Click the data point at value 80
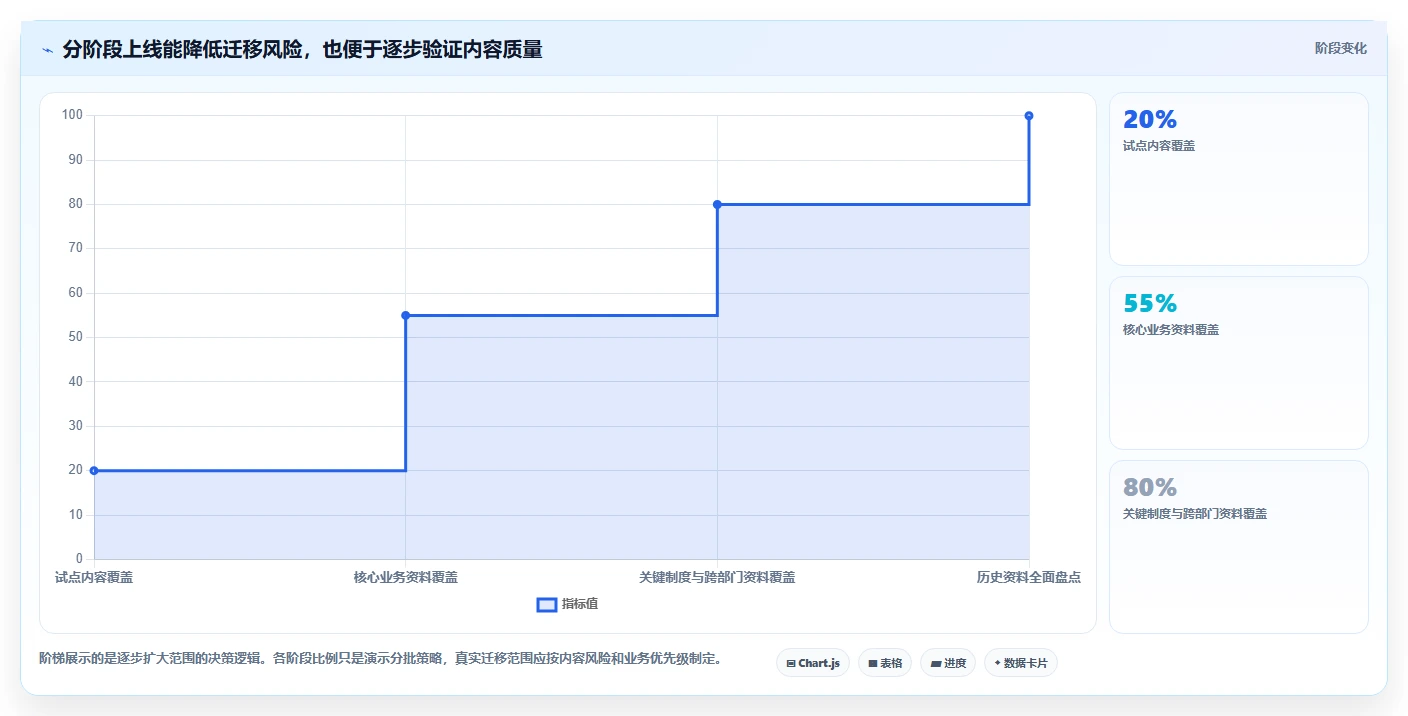This screenshot has height=716, width=1408. 717,204
